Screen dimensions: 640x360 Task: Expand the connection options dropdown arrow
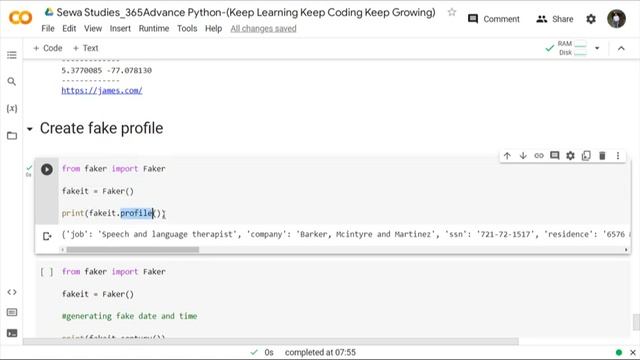(x=597, y=48)
